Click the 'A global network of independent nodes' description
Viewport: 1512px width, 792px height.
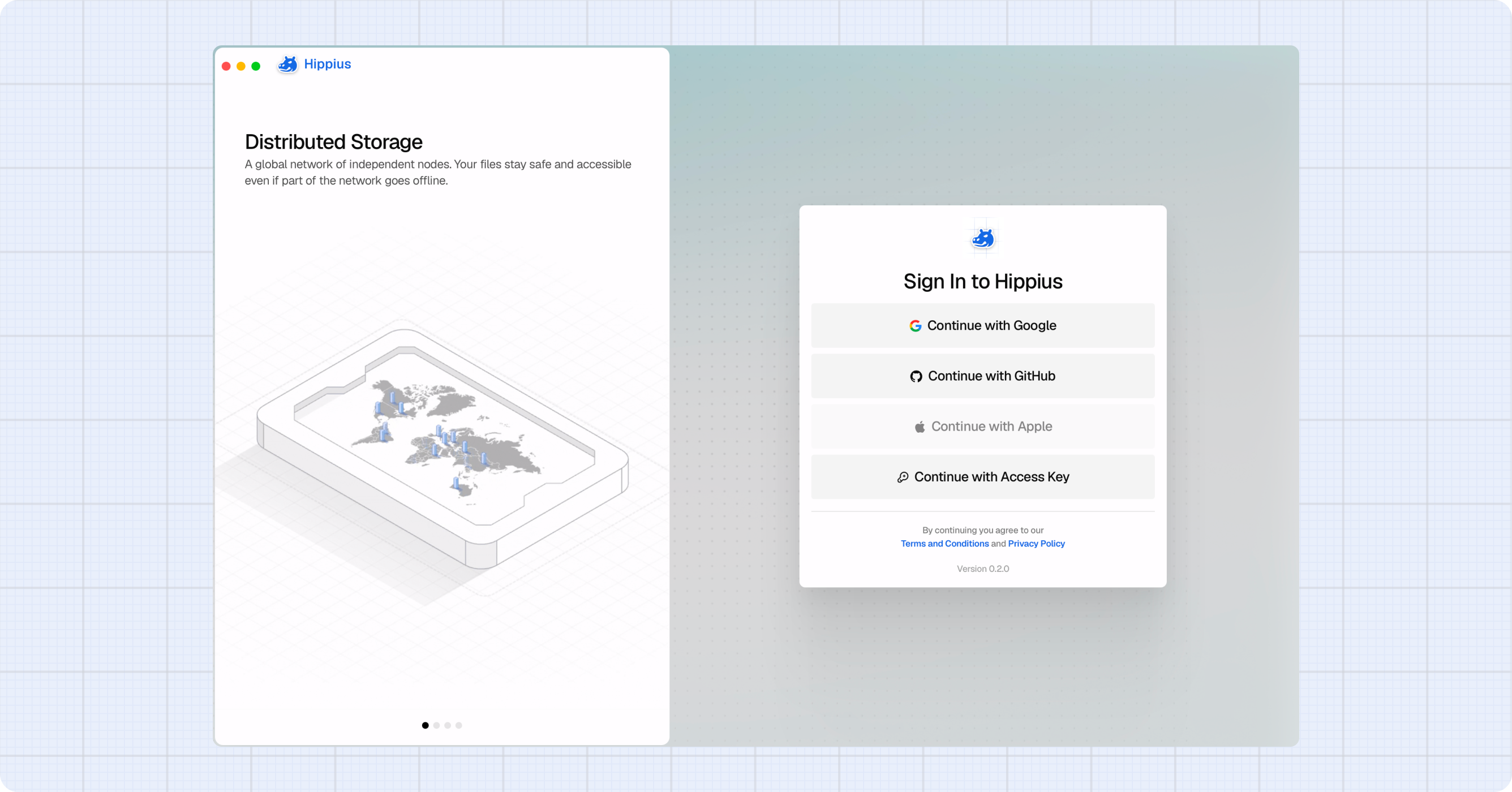(438, 173)
